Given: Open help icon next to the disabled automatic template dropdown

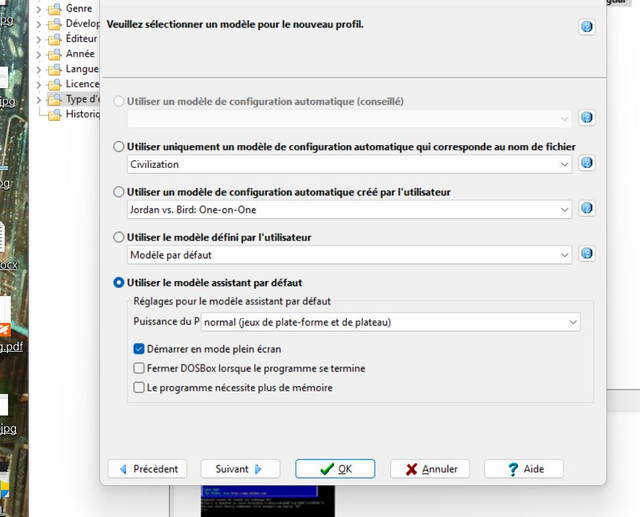Looking at the screenshot, I should click(587, 118).
